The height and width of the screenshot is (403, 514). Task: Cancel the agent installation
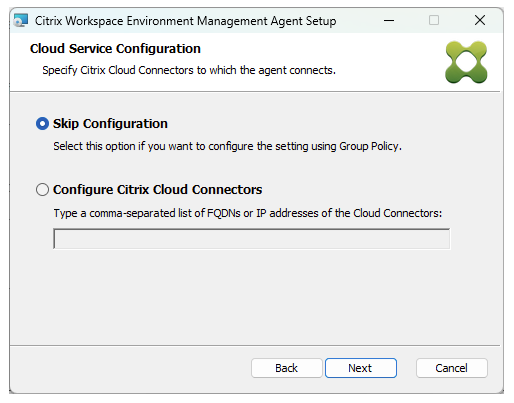(x=452, y=368)
